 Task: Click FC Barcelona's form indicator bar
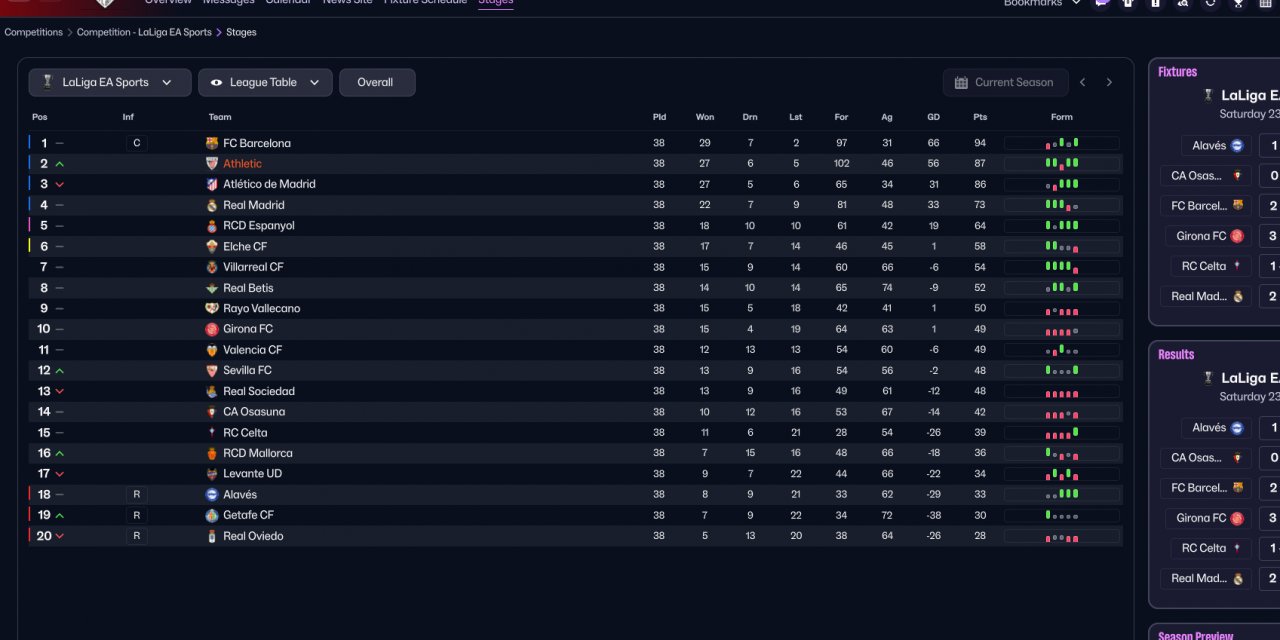pyautogui.click(x=1062, y=143)
